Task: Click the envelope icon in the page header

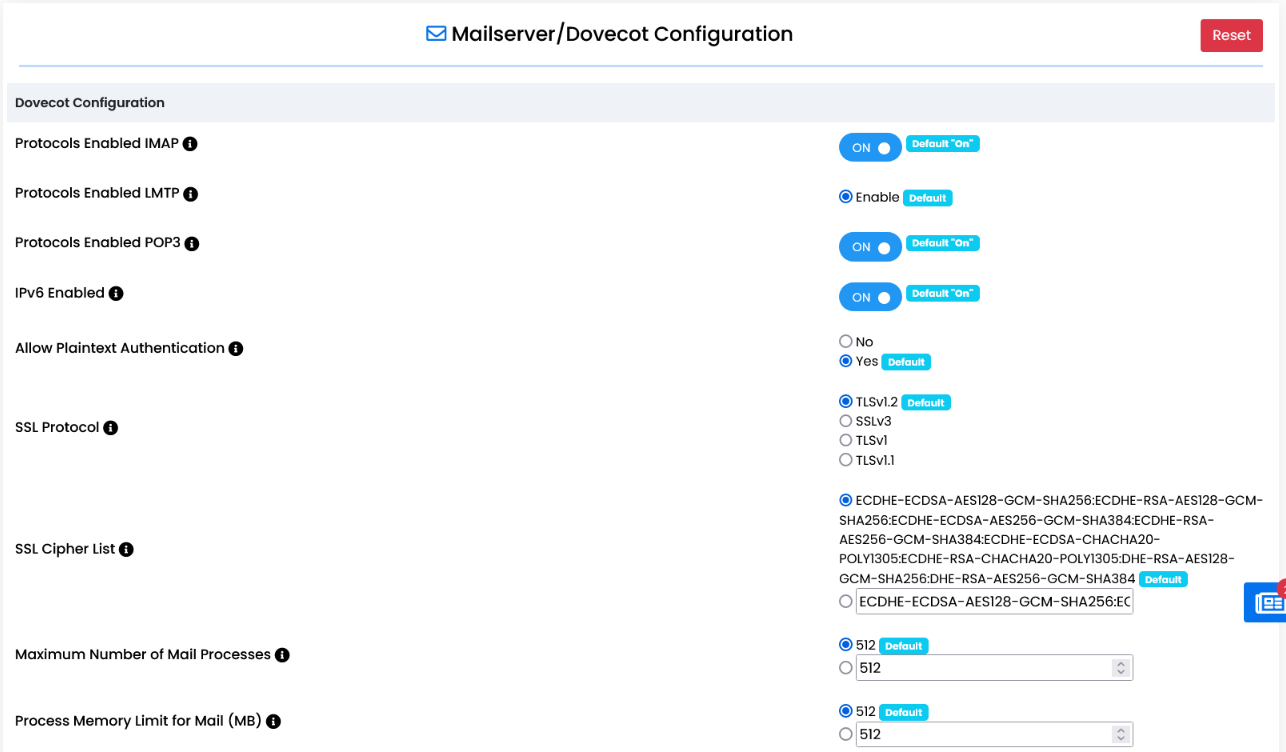Action: [434, 33]
